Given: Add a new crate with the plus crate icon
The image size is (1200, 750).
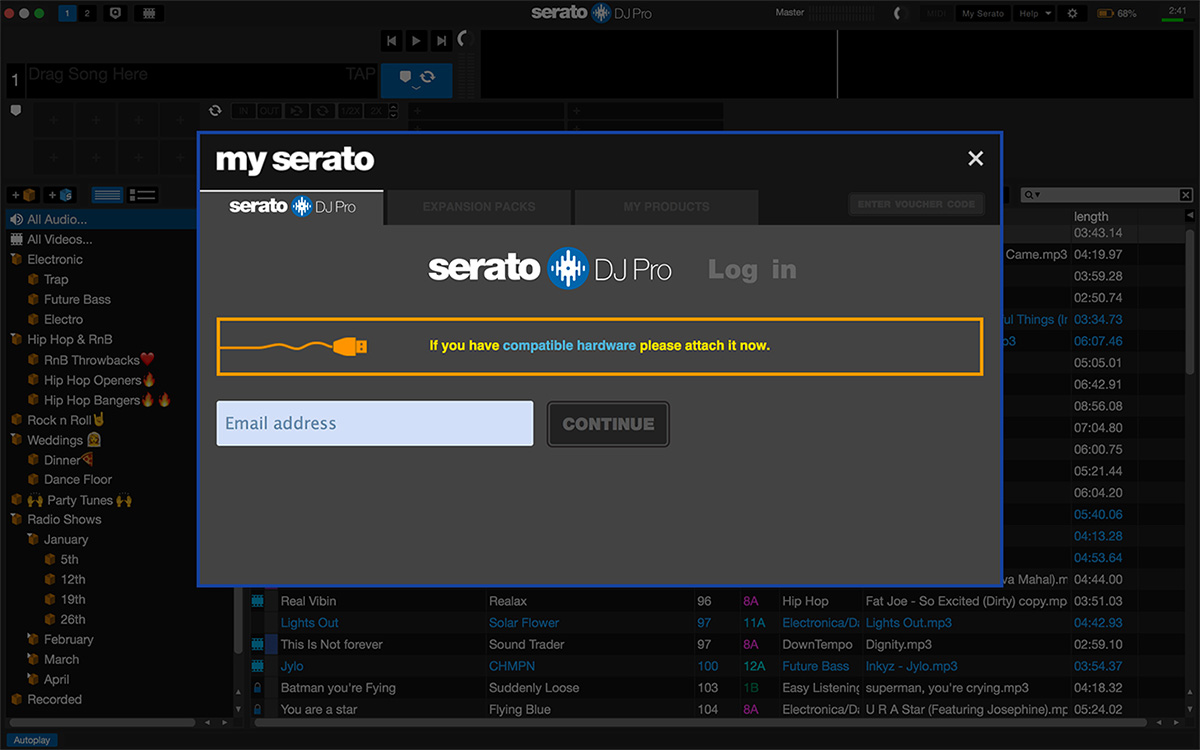Looking at the screenshot, I should [22, 194].
